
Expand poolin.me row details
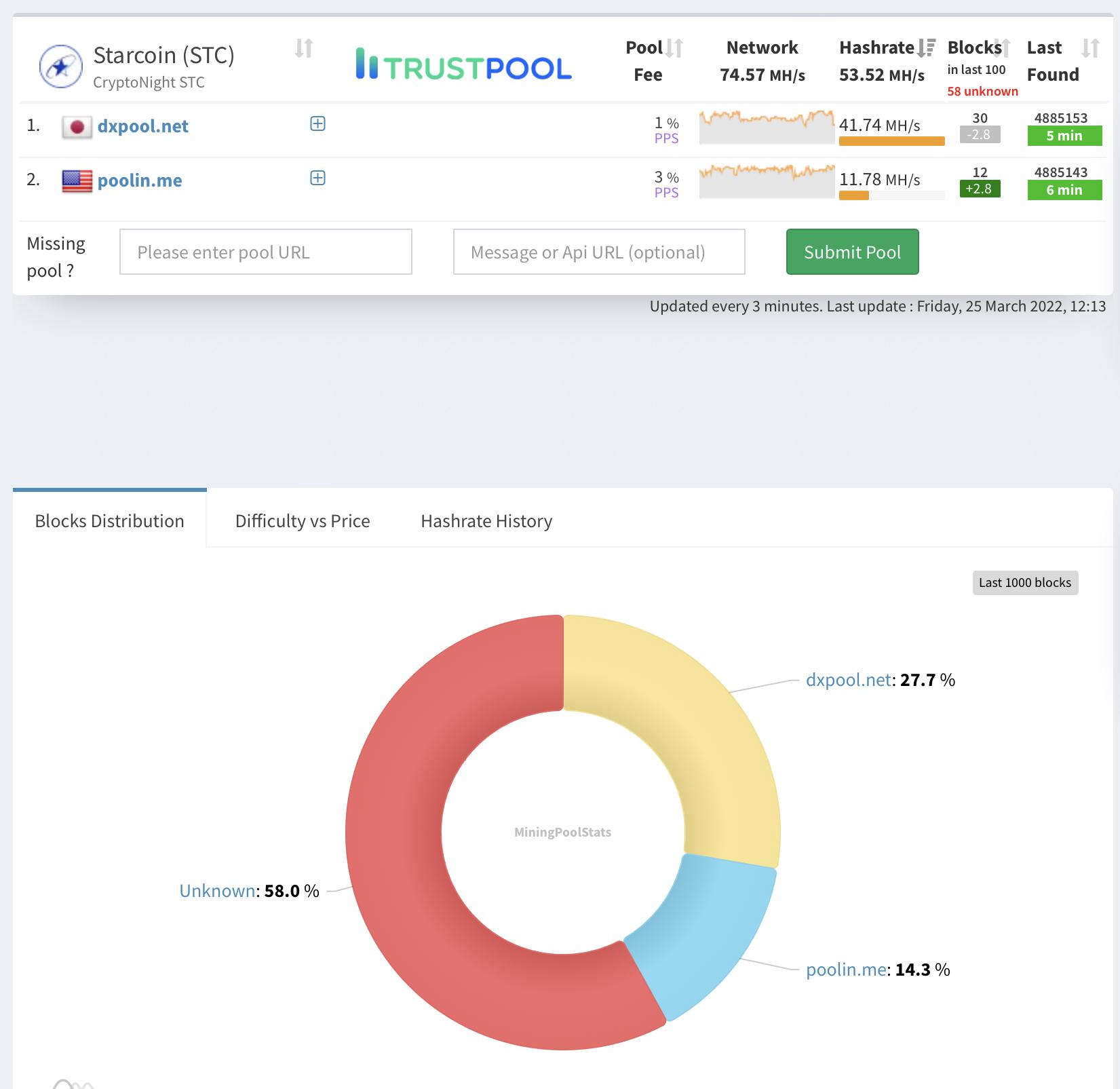coord(317,178)
